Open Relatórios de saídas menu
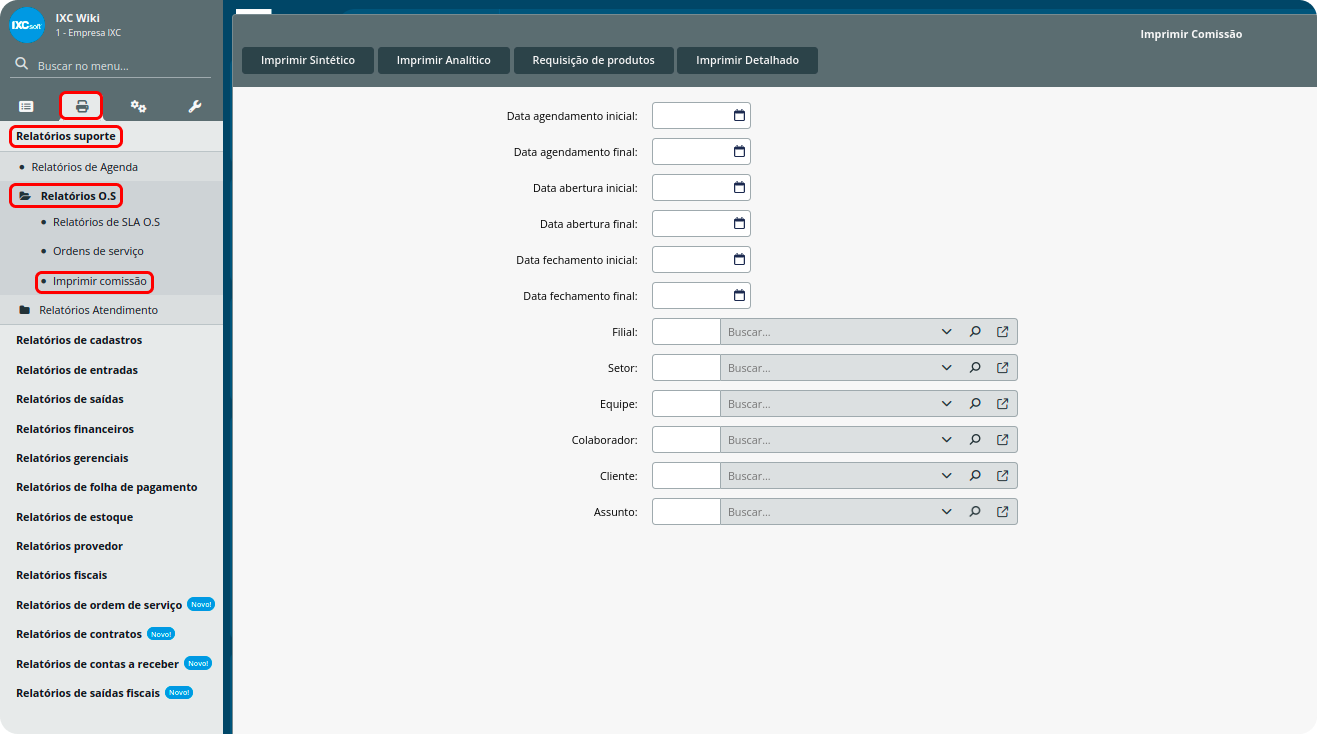 pos(70,399)
